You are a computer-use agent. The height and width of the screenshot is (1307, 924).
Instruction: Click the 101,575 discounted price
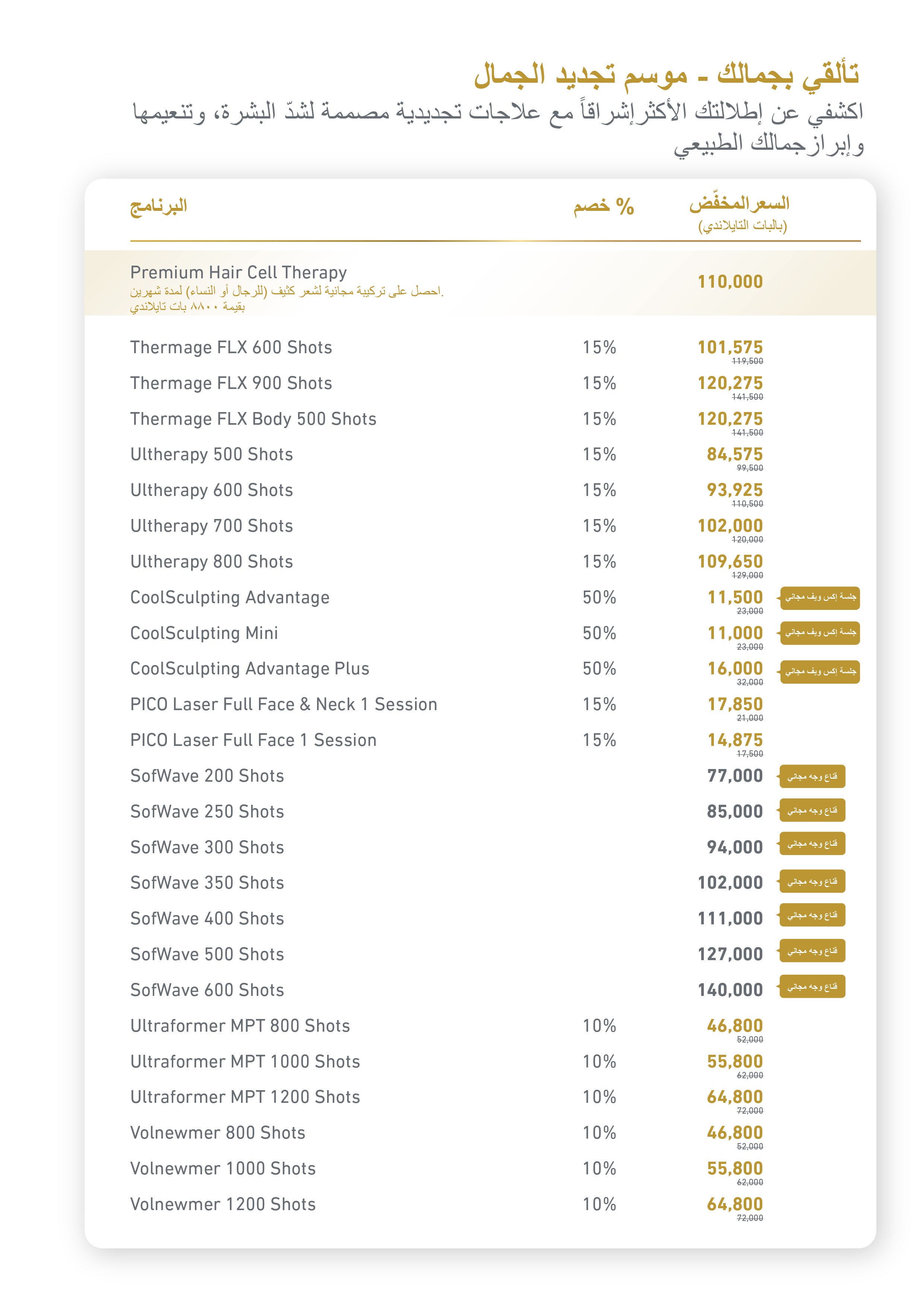730,347
